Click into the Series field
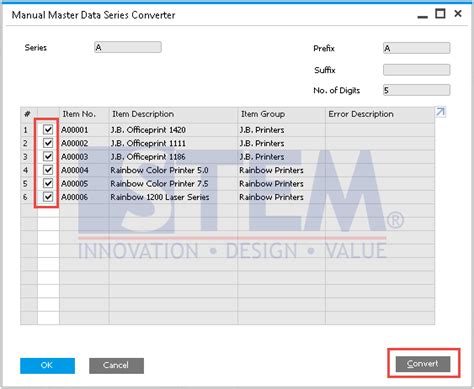Image resolution: width=474 pixels, height=389 pixels. 128,47
